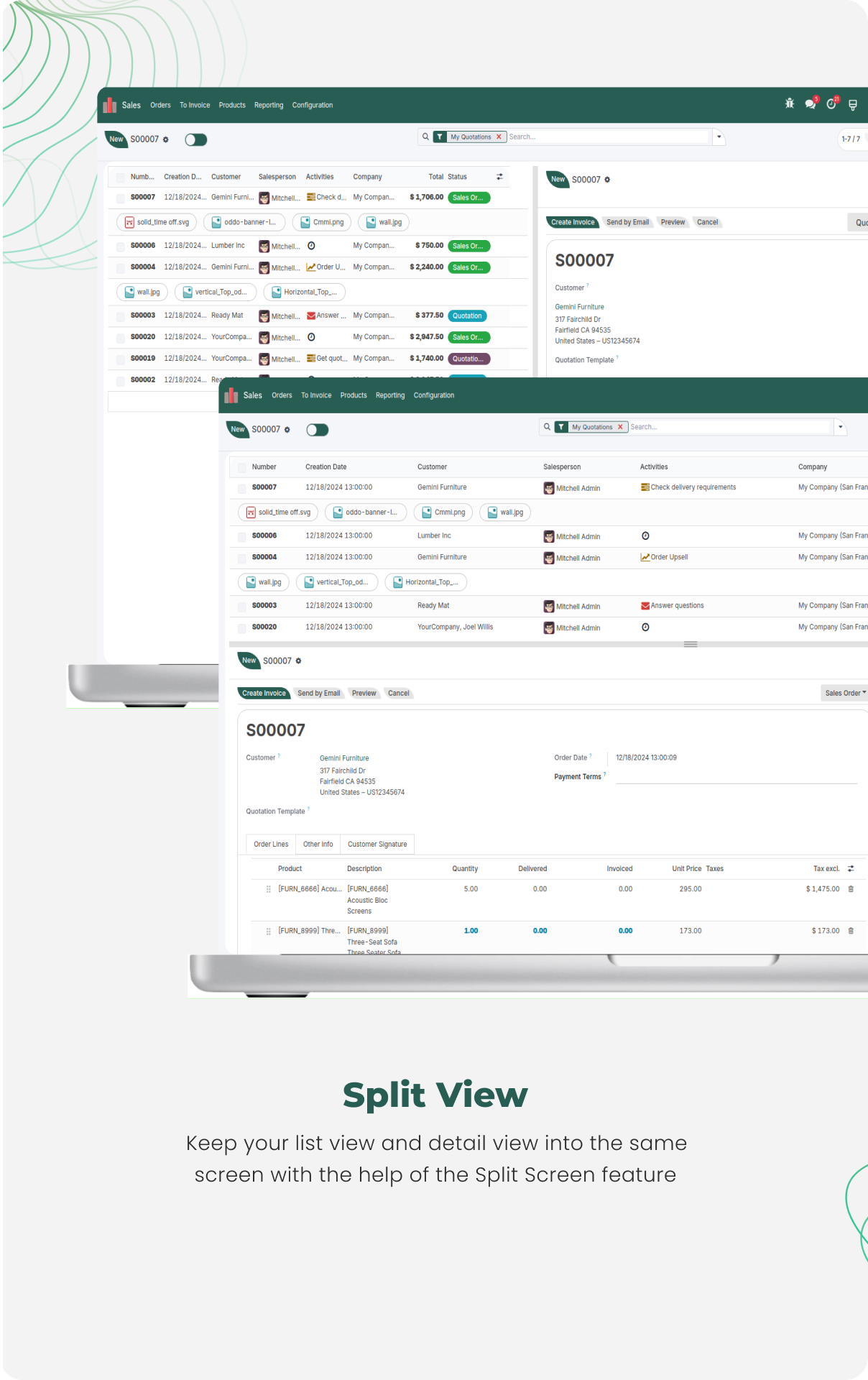The height and width of the screenshot is (1380, 868).
Task: Tick the checkbox for order S00019
Action: (121, 359)
